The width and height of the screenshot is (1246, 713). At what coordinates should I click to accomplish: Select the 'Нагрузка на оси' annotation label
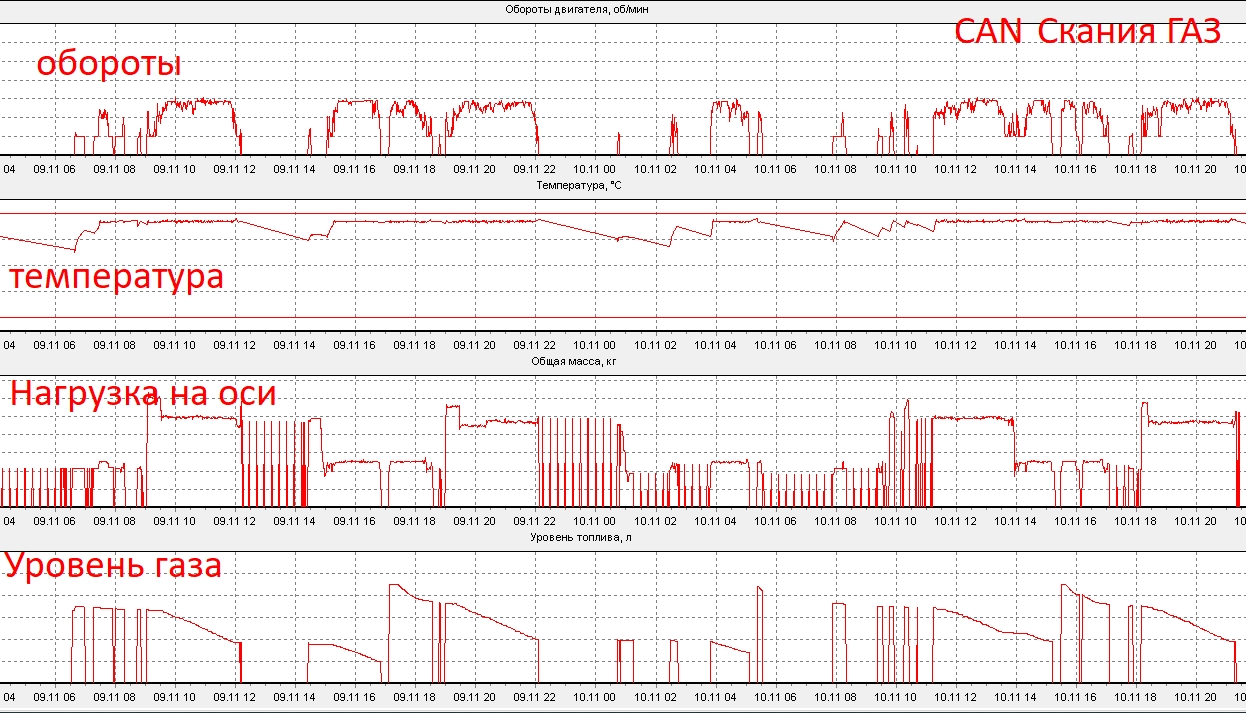(143, 394)
